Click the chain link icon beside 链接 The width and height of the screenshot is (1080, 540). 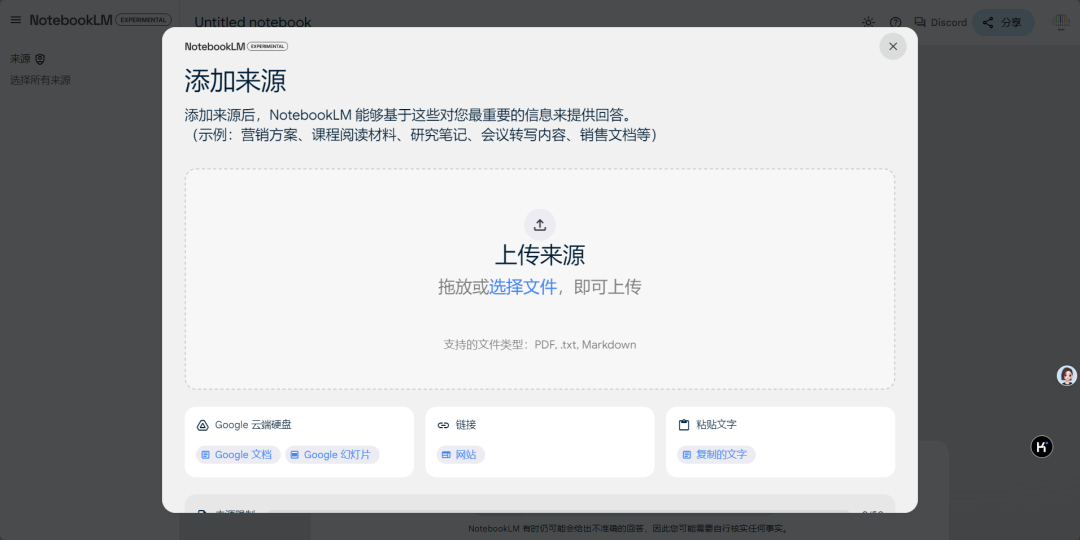coord(443,425)
